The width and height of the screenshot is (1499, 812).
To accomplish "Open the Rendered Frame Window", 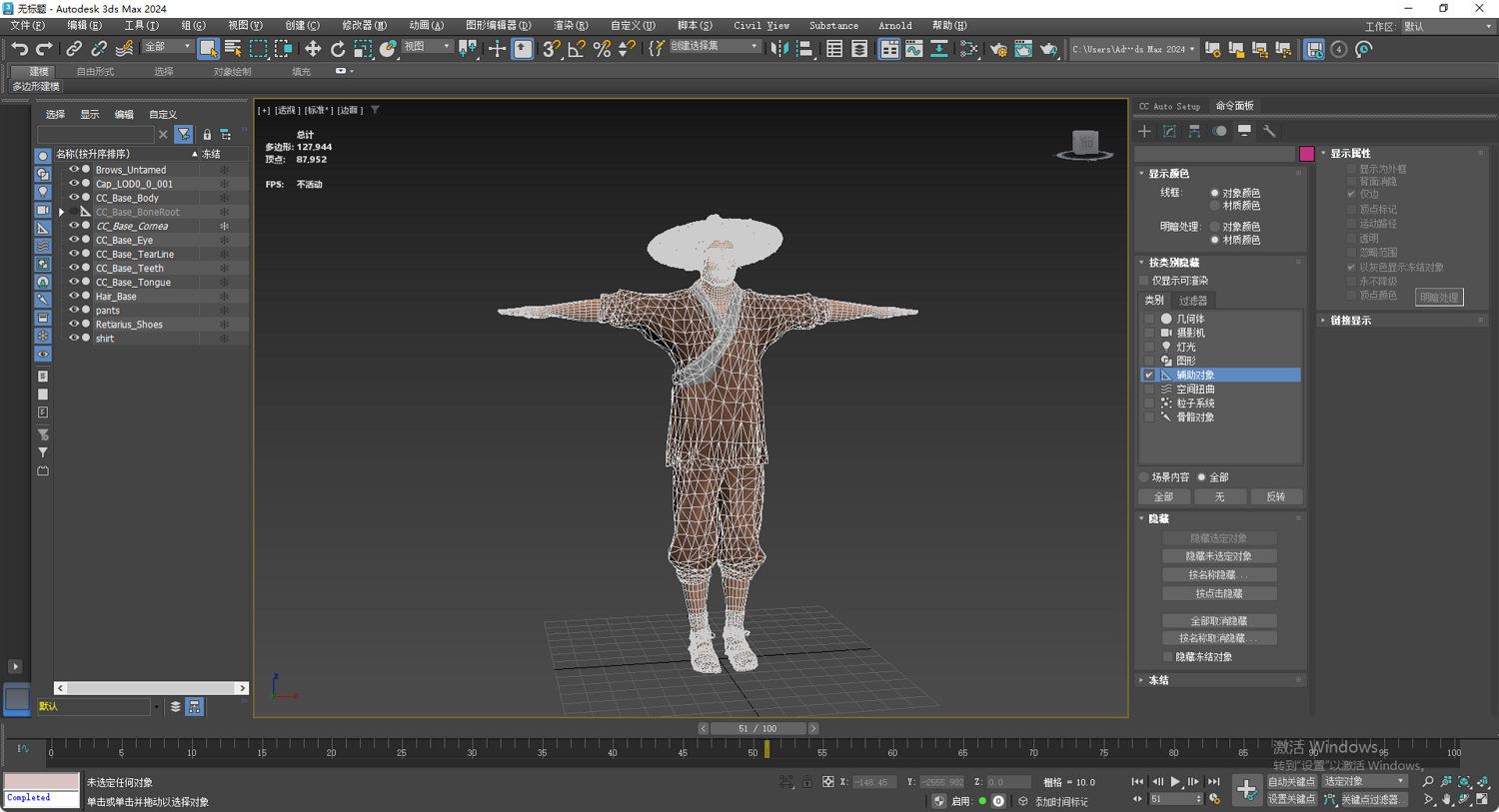I will pyautogui.click(x=1023, y=49).
